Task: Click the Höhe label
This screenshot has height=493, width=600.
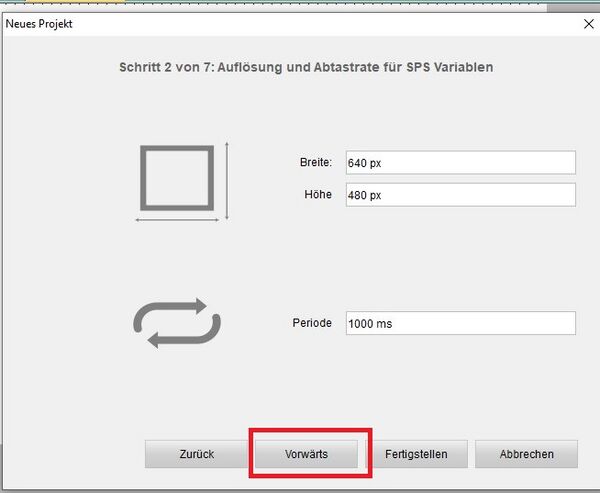Action: 316,195
